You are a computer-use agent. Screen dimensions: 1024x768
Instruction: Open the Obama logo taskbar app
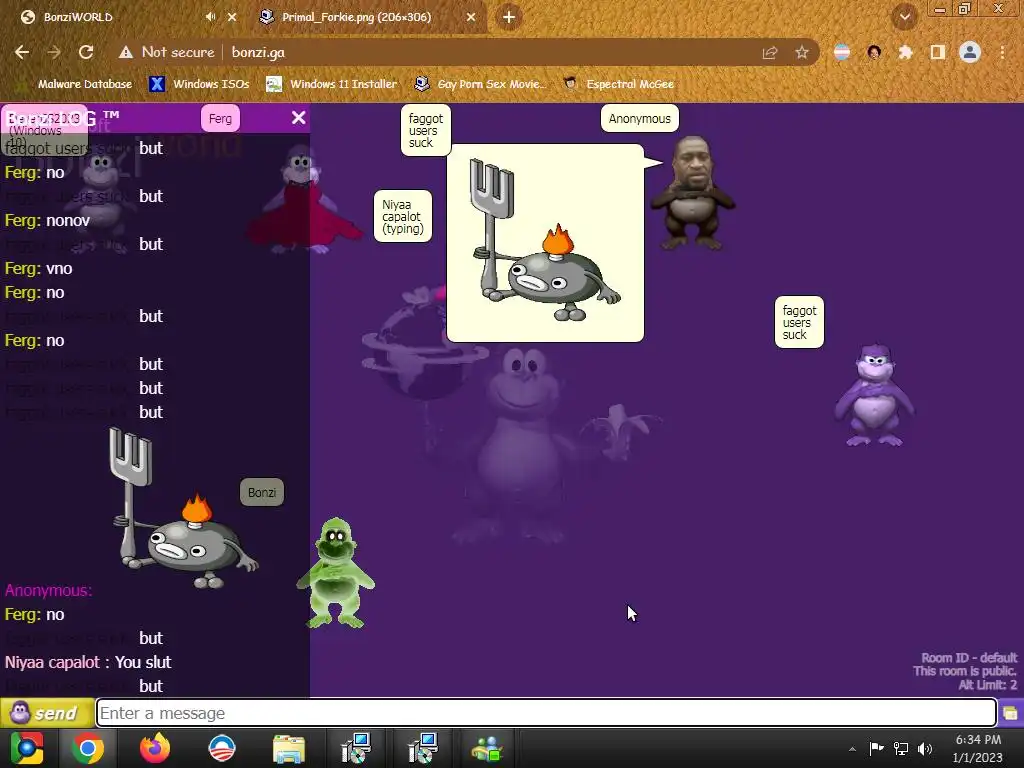pyautogui.click(x=222, y=748)
